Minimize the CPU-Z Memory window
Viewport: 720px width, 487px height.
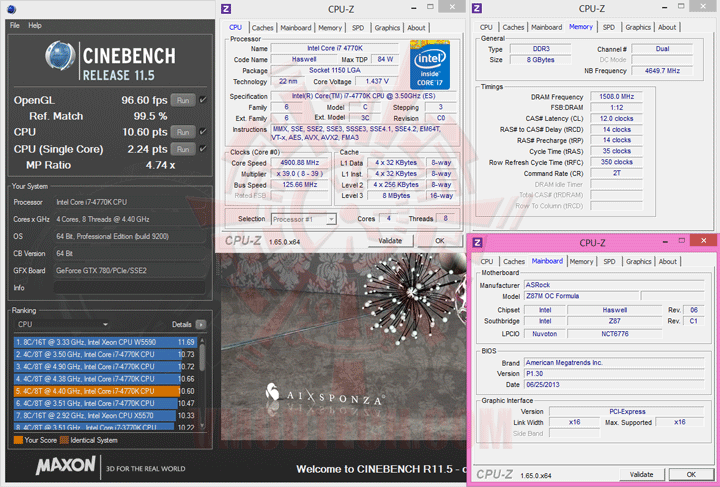point(664,7)
